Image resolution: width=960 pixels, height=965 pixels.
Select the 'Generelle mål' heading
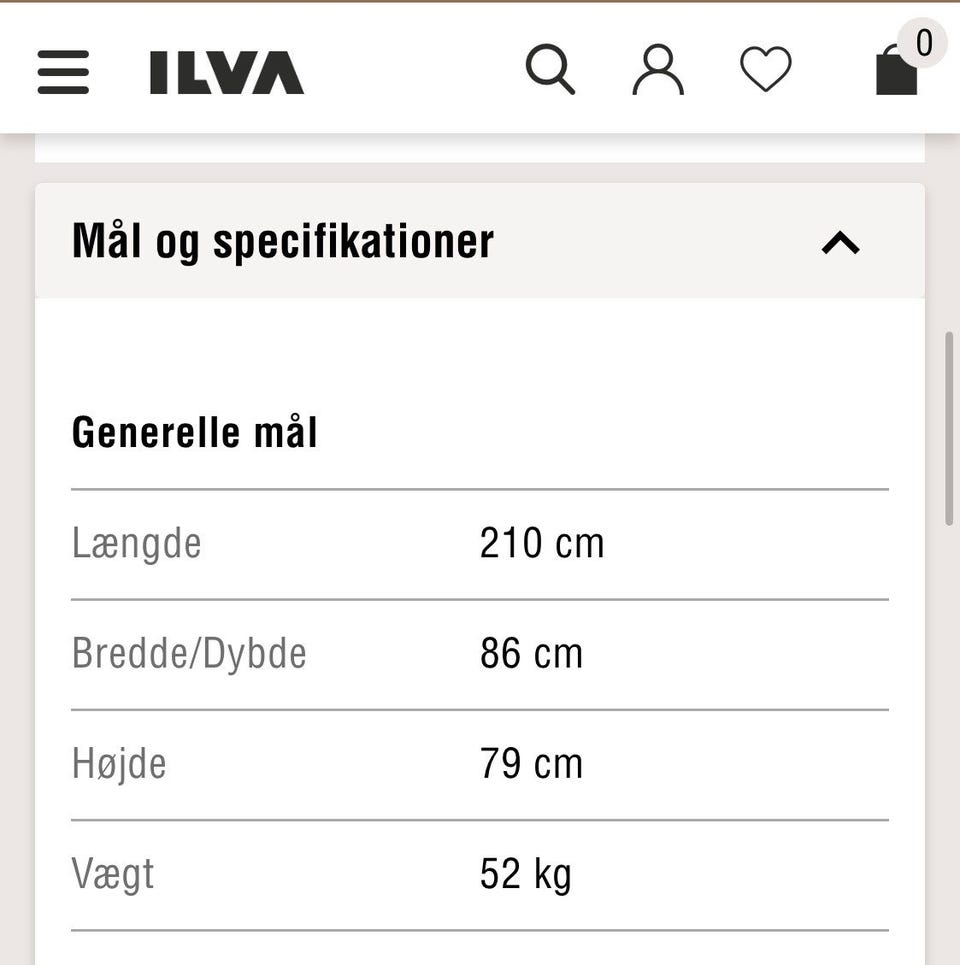[x=194, y=432]
